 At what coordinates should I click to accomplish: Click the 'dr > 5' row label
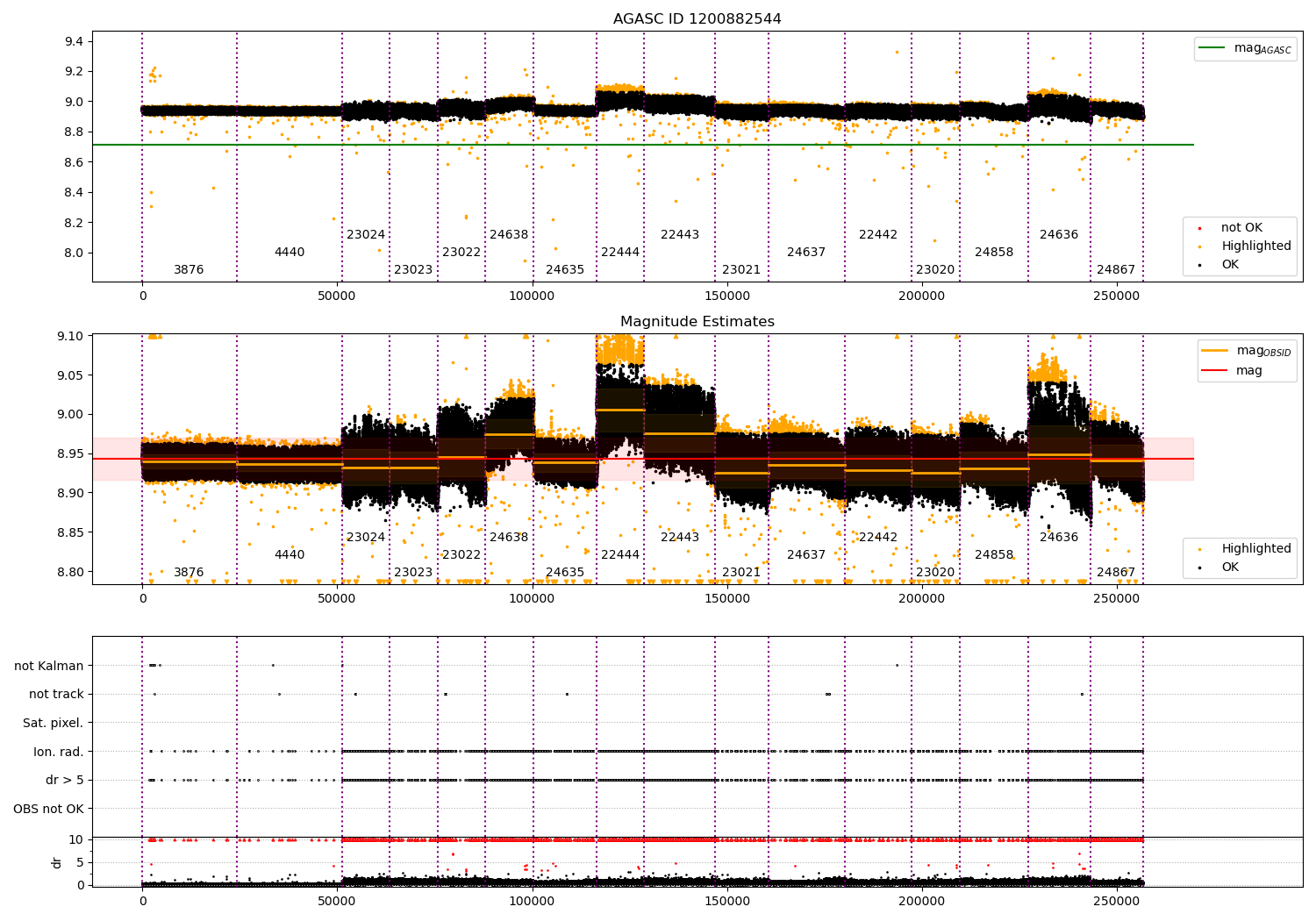(x=65, y=781)
